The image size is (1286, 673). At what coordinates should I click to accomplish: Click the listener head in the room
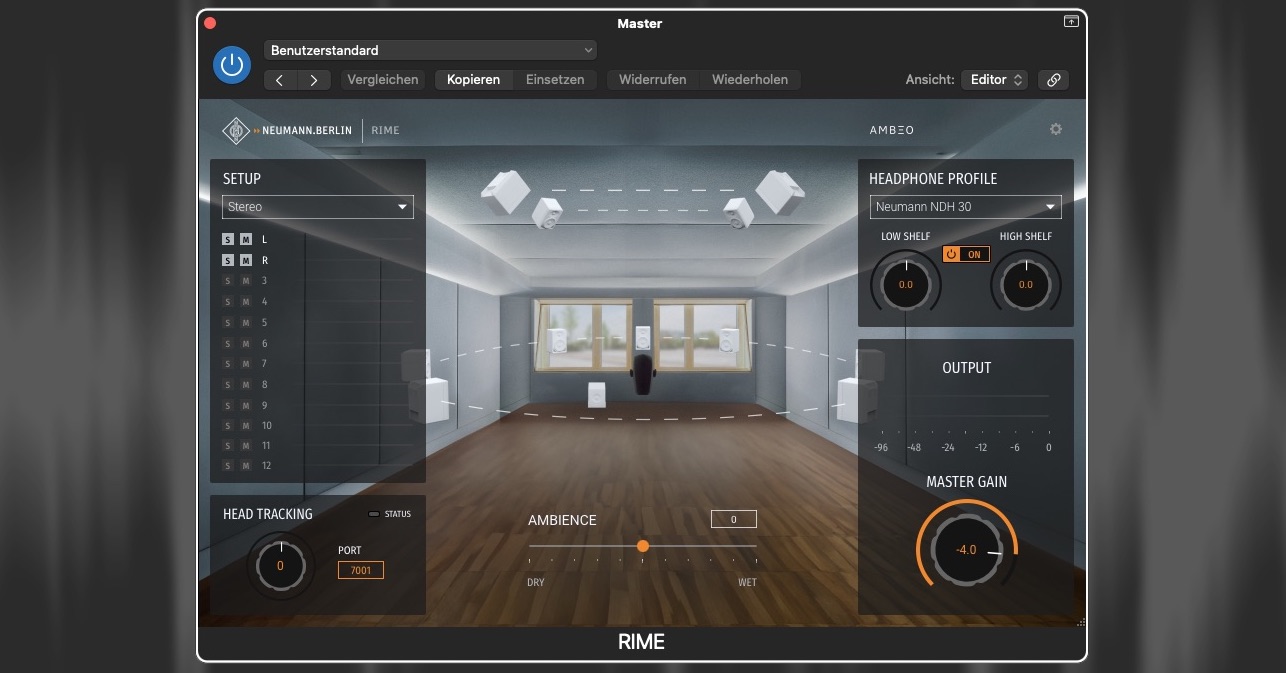coord(643,373)
